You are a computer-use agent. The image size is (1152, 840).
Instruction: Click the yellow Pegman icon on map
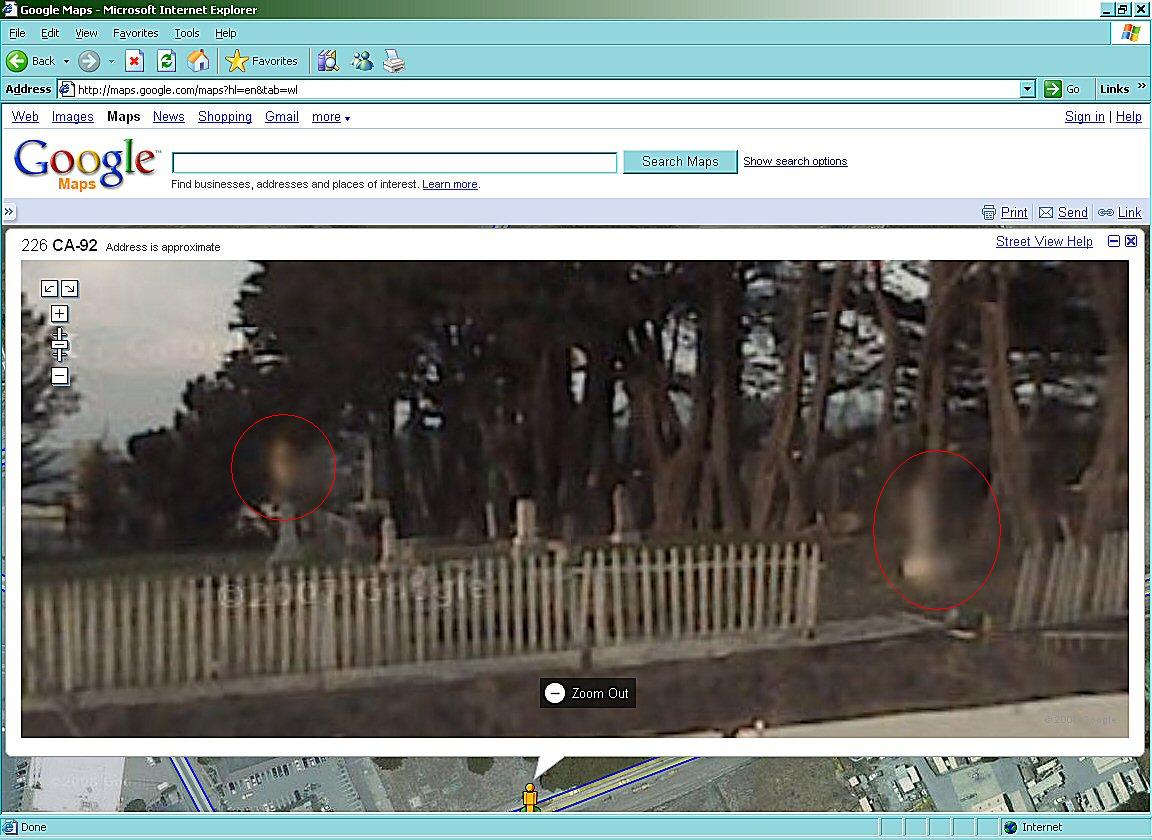point(529,797)
